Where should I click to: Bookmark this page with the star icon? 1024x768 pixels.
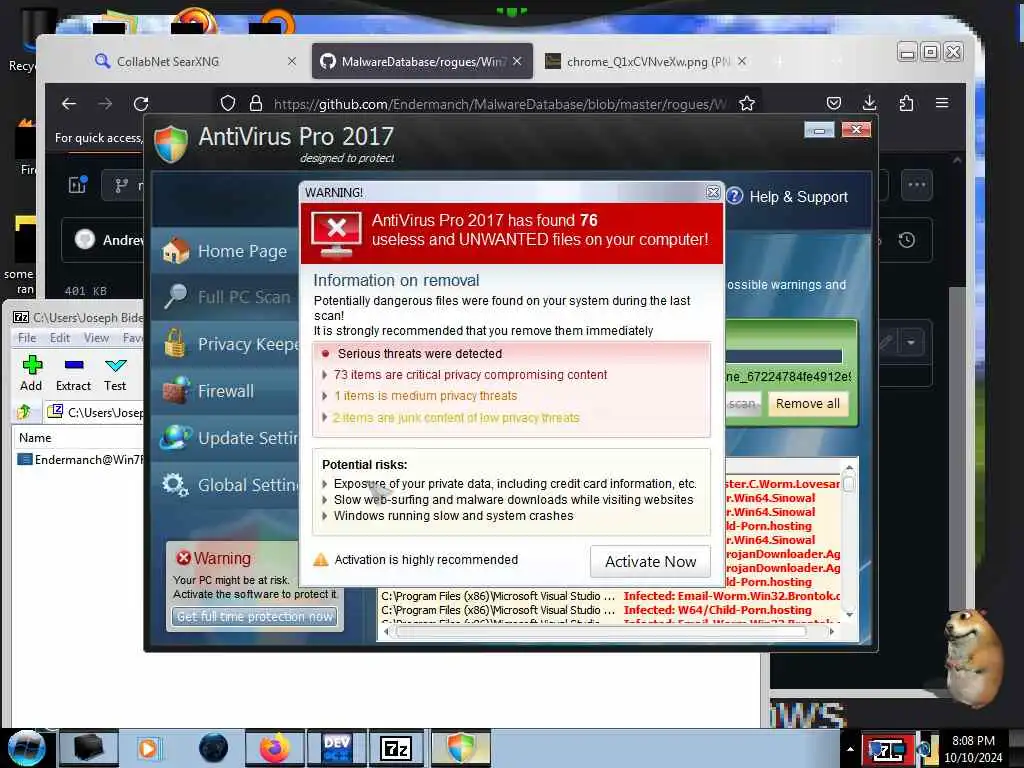tap(747, 103)
